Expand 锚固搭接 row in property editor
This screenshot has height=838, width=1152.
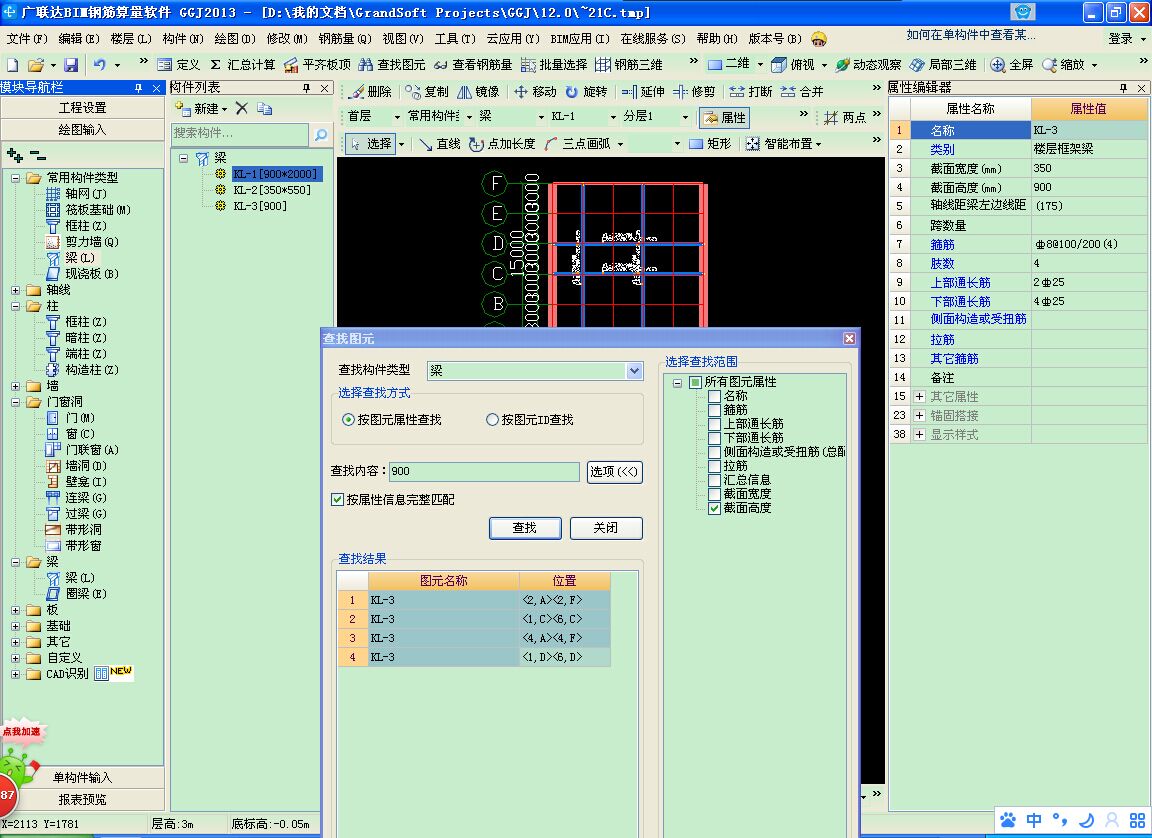(x=919, y=416)
